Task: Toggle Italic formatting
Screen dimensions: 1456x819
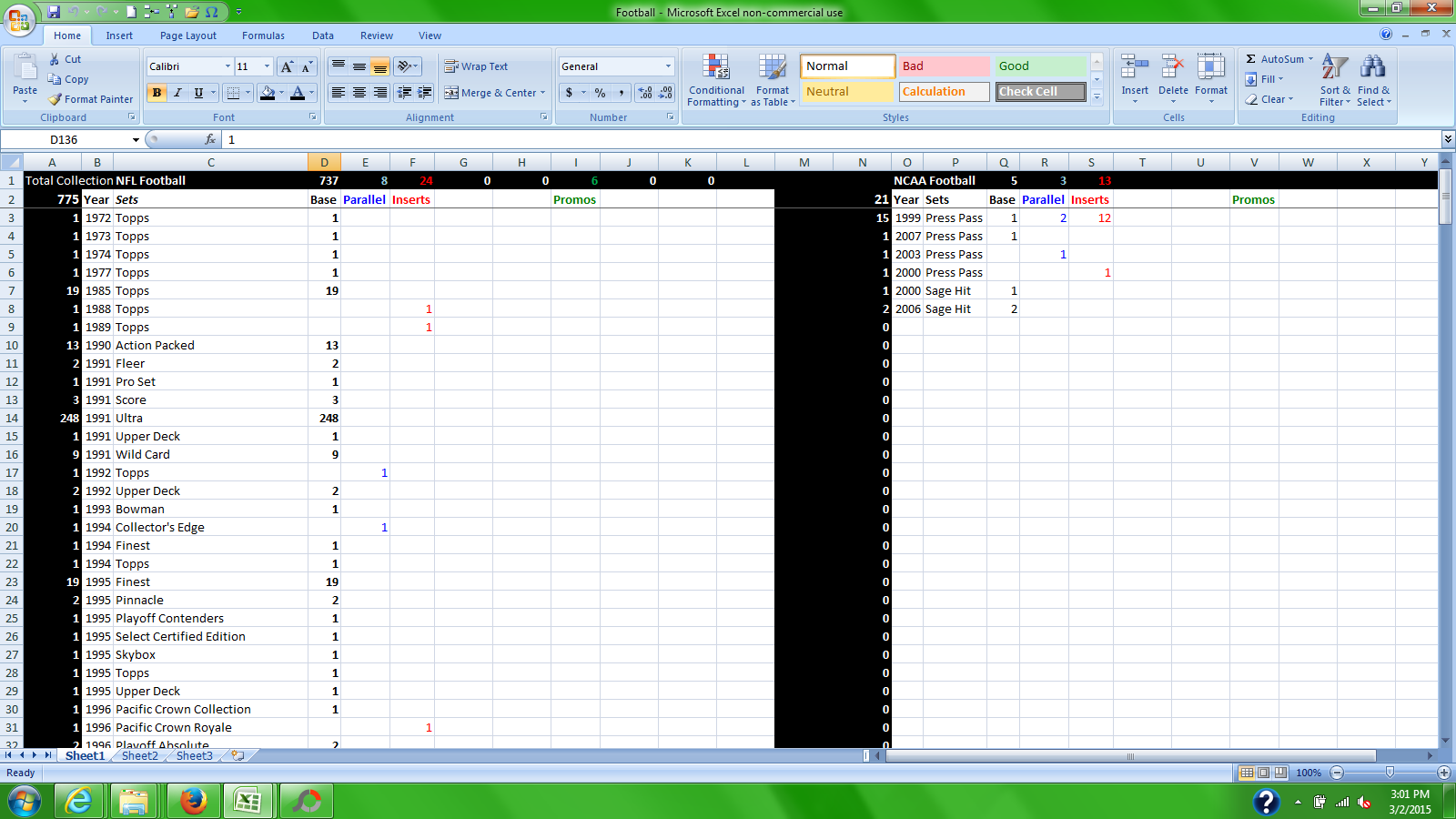Action: [x=177, y=93]
